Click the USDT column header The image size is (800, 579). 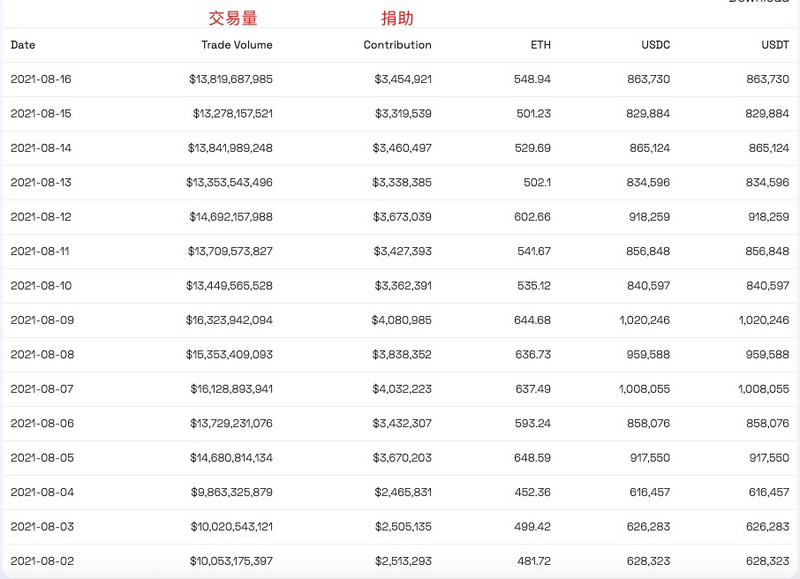point(774,45)
